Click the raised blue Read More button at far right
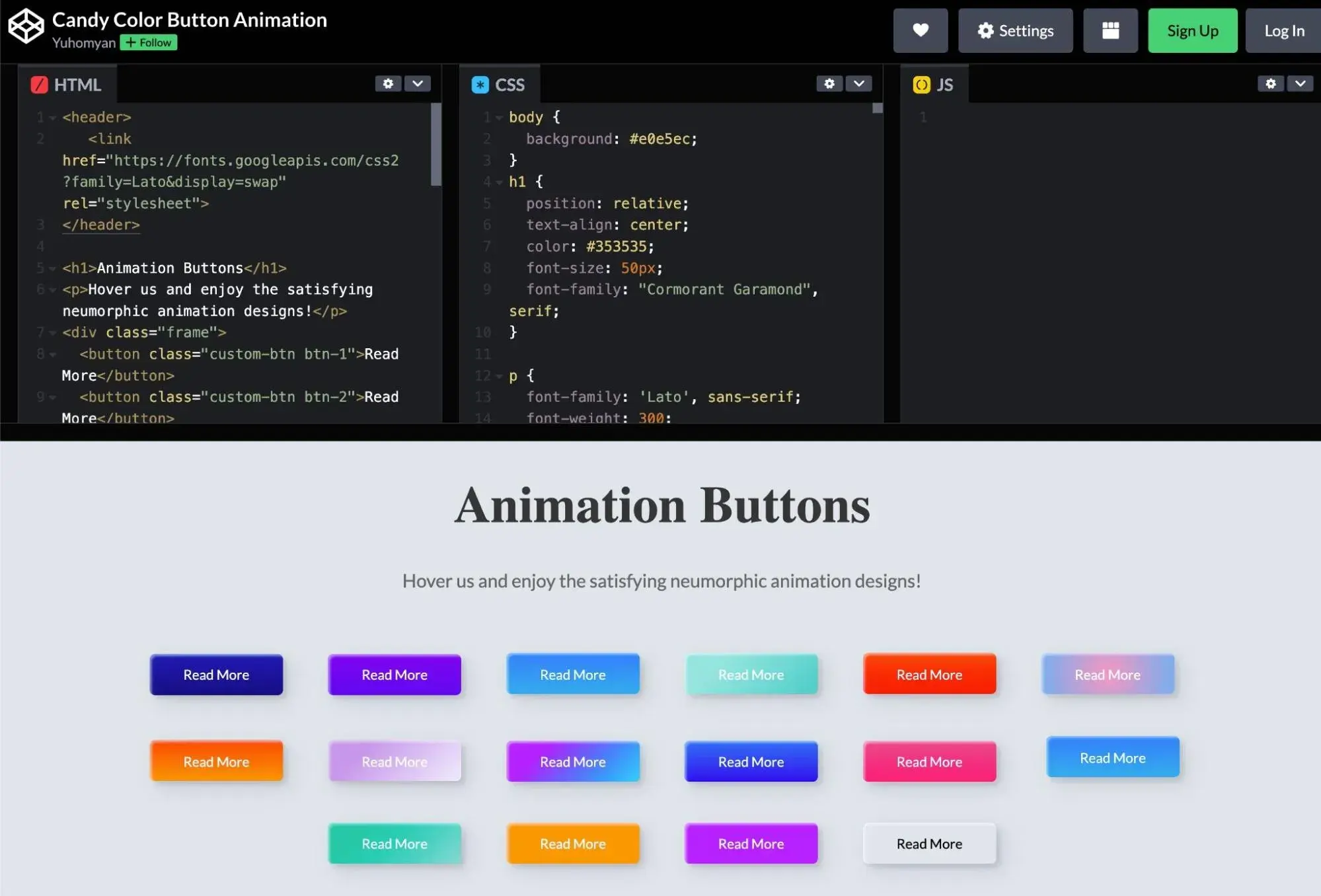Viewport: 1321px width, 896px height. click(1113, 757)
